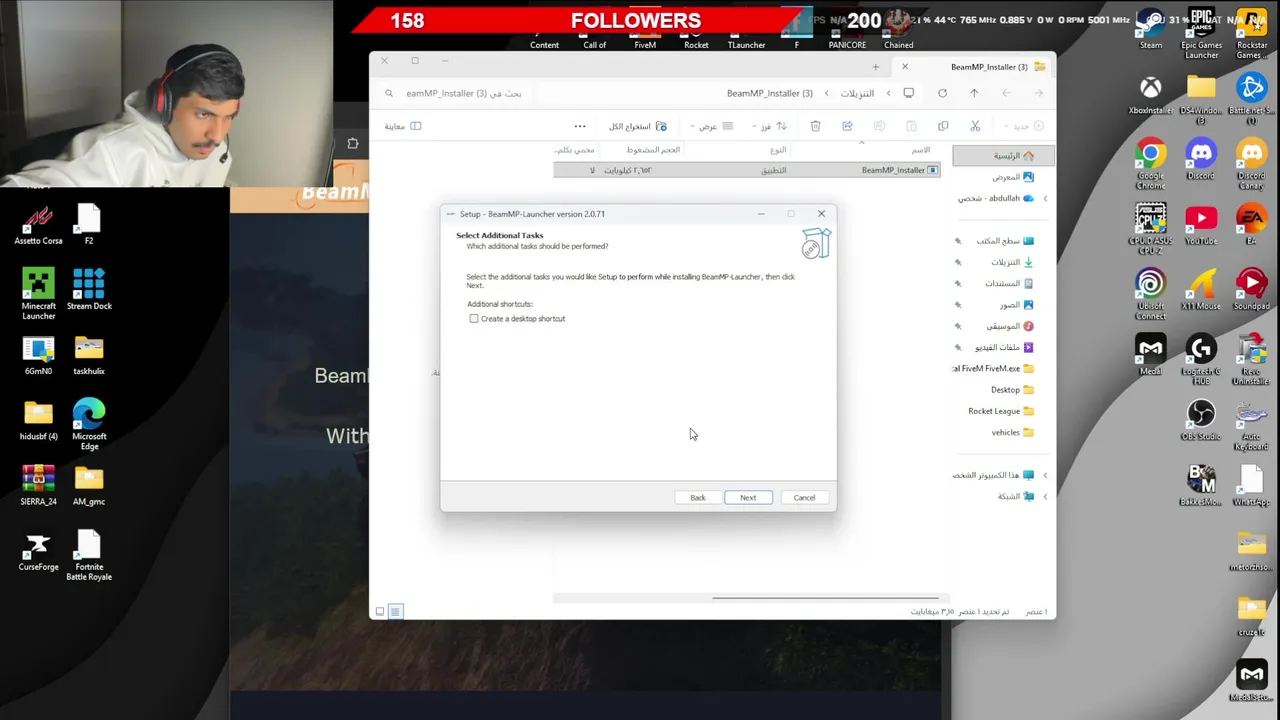Screen dimensions: 1280x720
Task: Open Discord Canary desktop icon
Action: click(x=1251, y=164)
